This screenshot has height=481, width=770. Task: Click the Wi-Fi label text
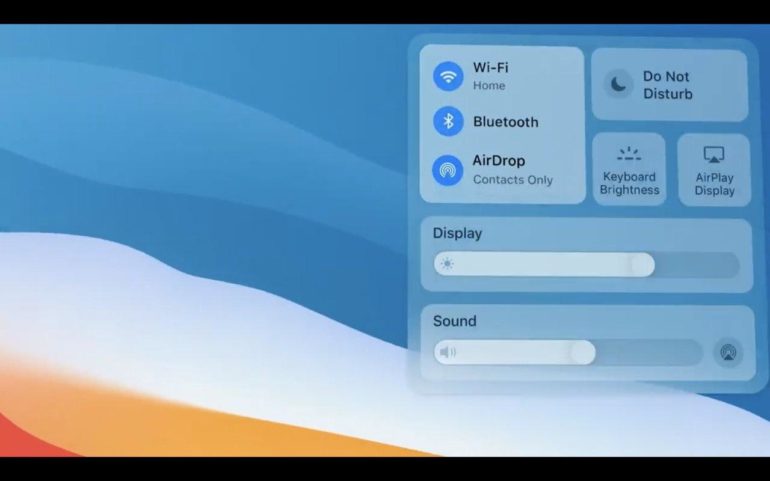491,67
